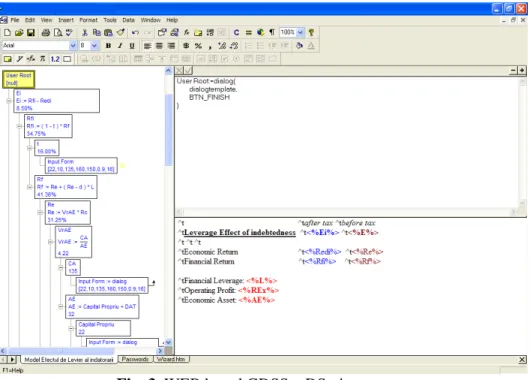Image resolution: width=530 pixels, height=380 pixels.
Task: Click the yellow node icon in third toolbar
Action: (7, 59)
